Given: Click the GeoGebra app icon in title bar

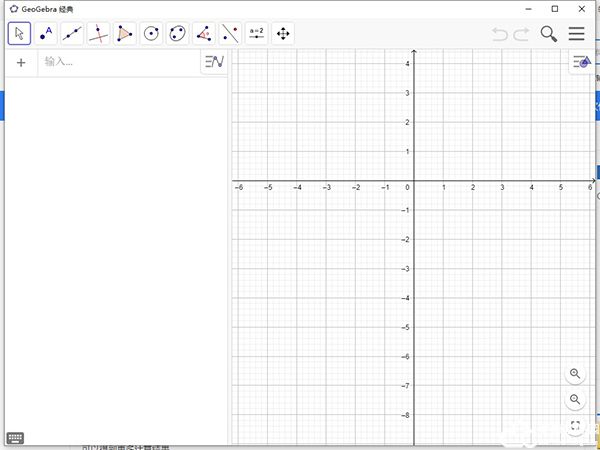Looking at the screenshot, I should coord(14,9).
